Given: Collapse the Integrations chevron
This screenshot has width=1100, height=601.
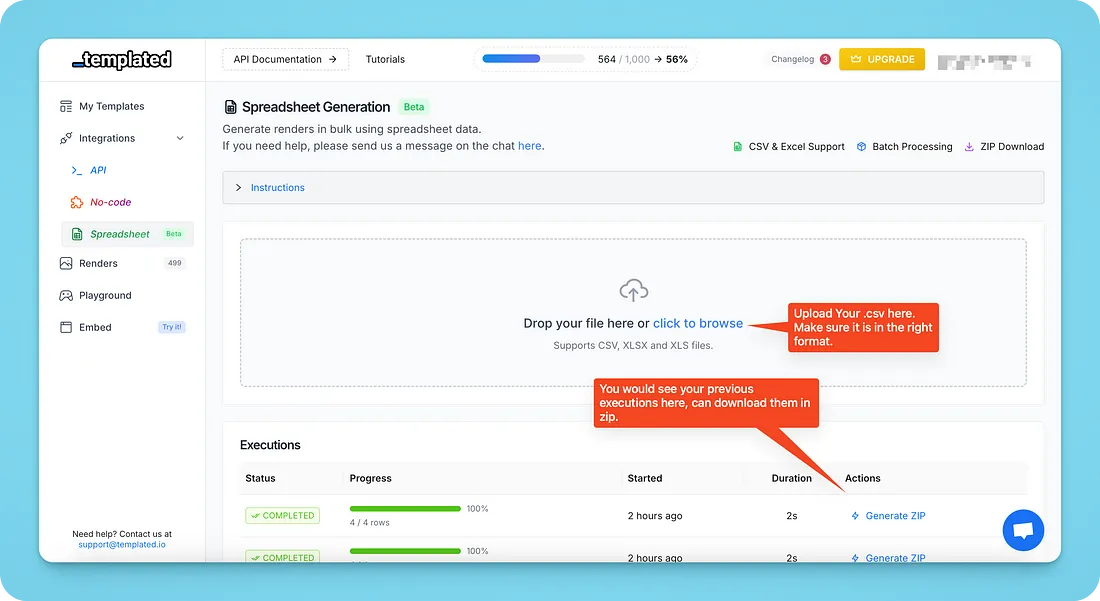Looking at the screenshot, I should coord(180,138).
